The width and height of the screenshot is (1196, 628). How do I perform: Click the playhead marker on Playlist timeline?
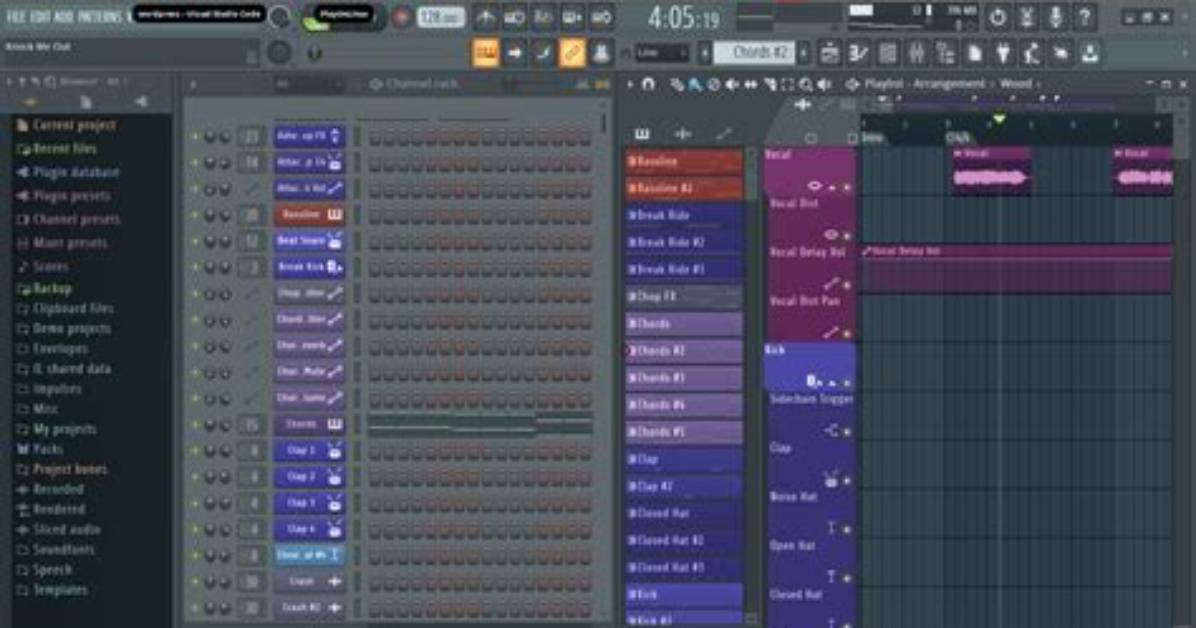tap(998, 119)
